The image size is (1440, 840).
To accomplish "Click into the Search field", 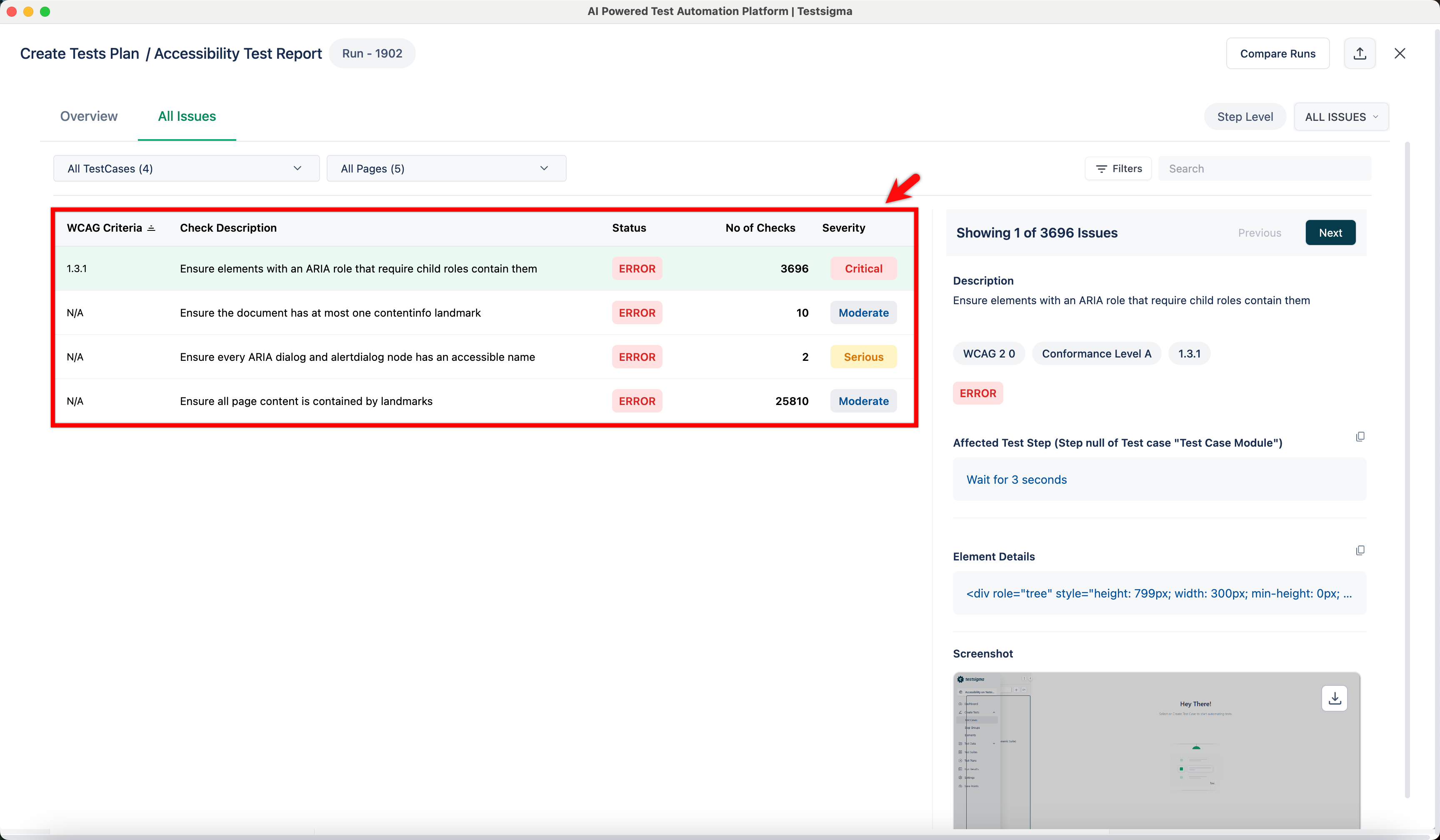I will [1264, 169].
